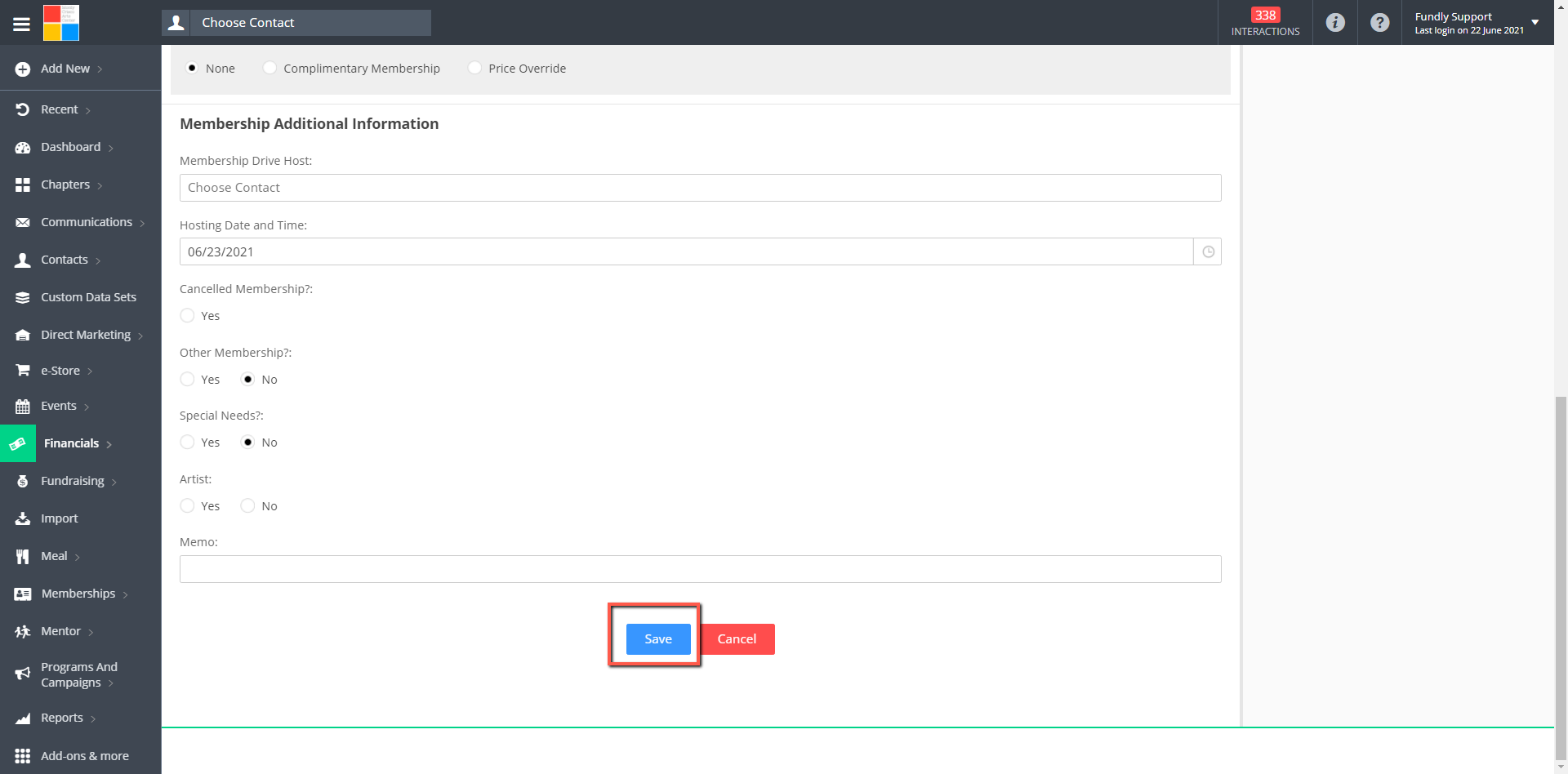The image size is (1568, 774).
Task: Click the Import download icon
Action: (23, 519)
